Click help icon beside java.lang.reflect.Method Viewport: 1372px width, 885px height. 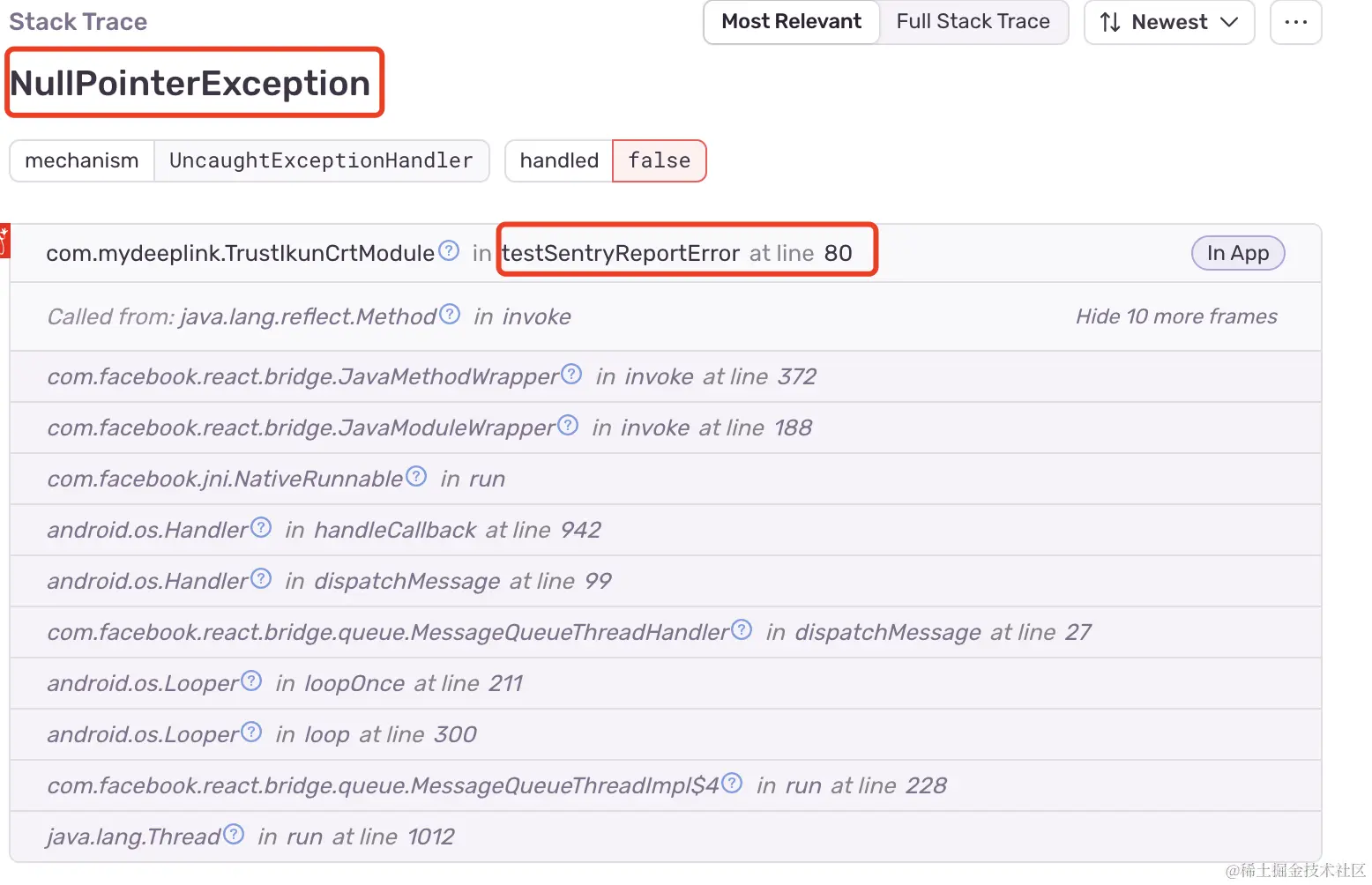pos(450,314)
